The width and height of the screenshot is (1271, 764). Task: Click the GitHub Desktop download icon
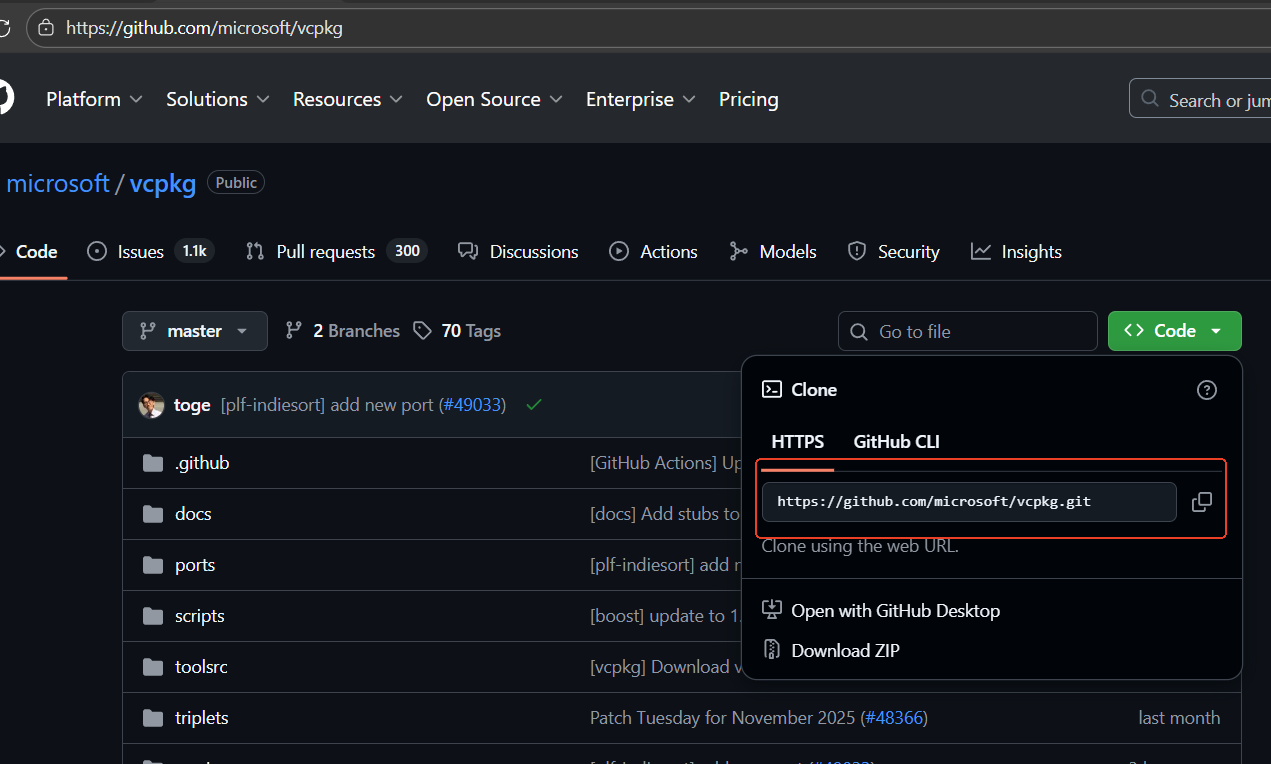pyautogui.click(x=771, y=610)
